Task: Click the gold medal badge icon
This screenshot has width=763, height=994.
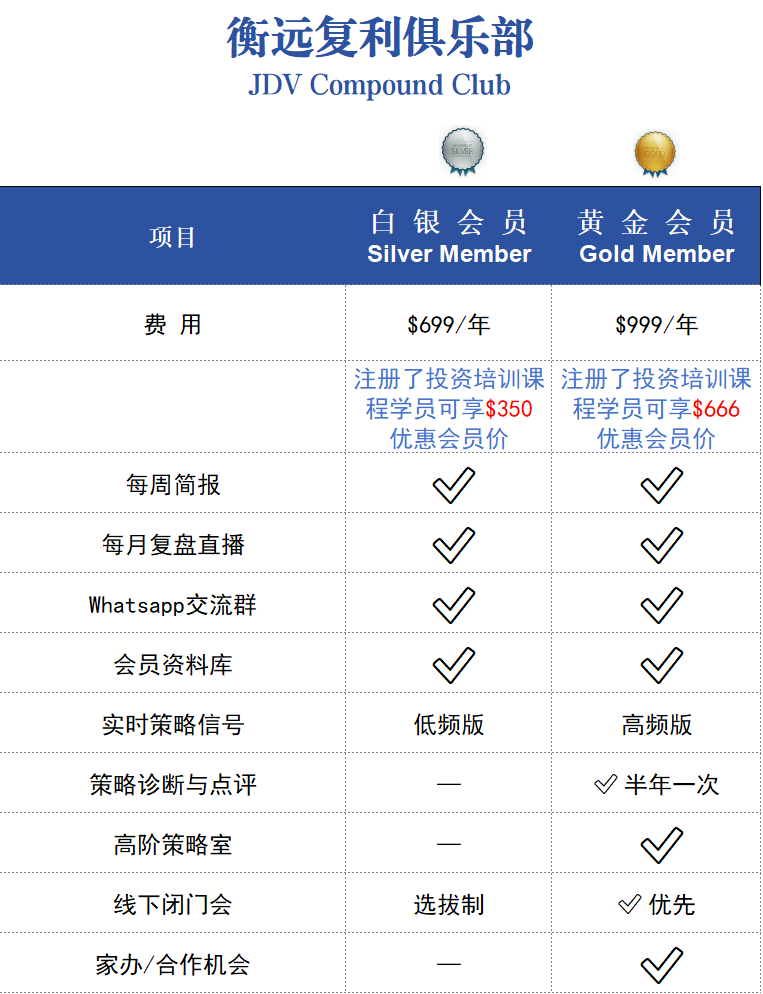Action: coord(655,153)
